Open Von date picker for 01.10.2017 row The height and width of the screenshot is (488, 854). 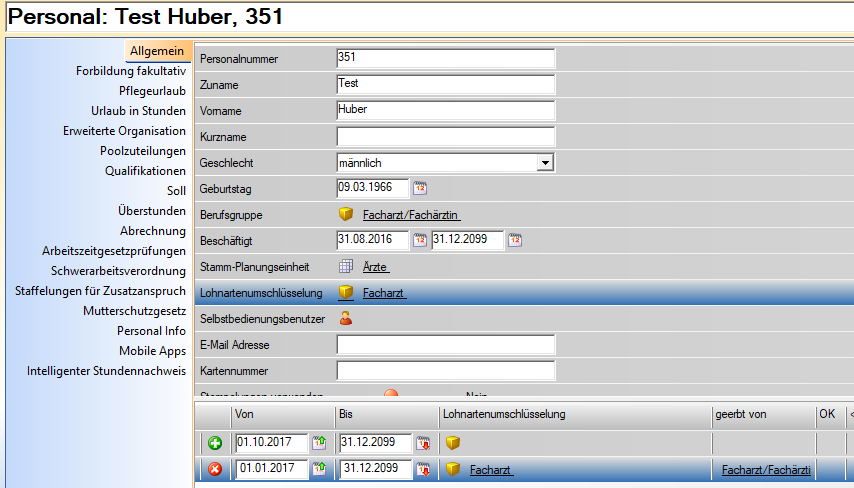click(320, 443)
